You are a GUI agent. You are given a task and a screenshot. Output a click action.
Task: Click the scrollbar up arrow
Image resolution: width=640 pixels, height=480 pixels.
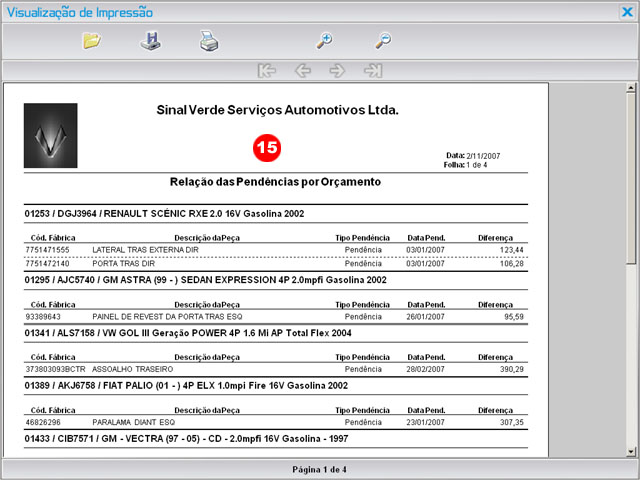631,87
